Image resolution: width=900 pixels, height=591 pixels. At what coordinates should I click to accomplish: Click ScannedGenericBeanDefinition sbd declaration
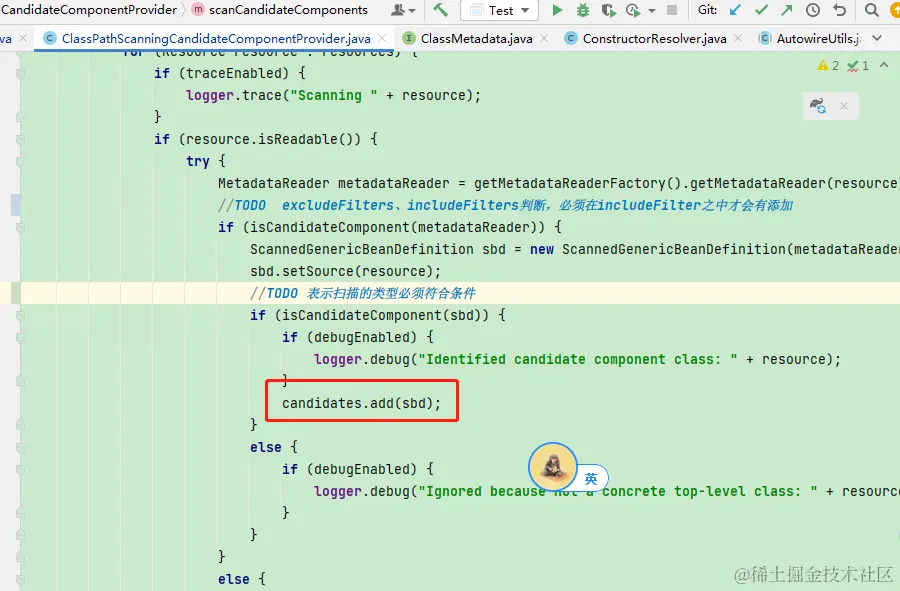[x=378, y=249]
